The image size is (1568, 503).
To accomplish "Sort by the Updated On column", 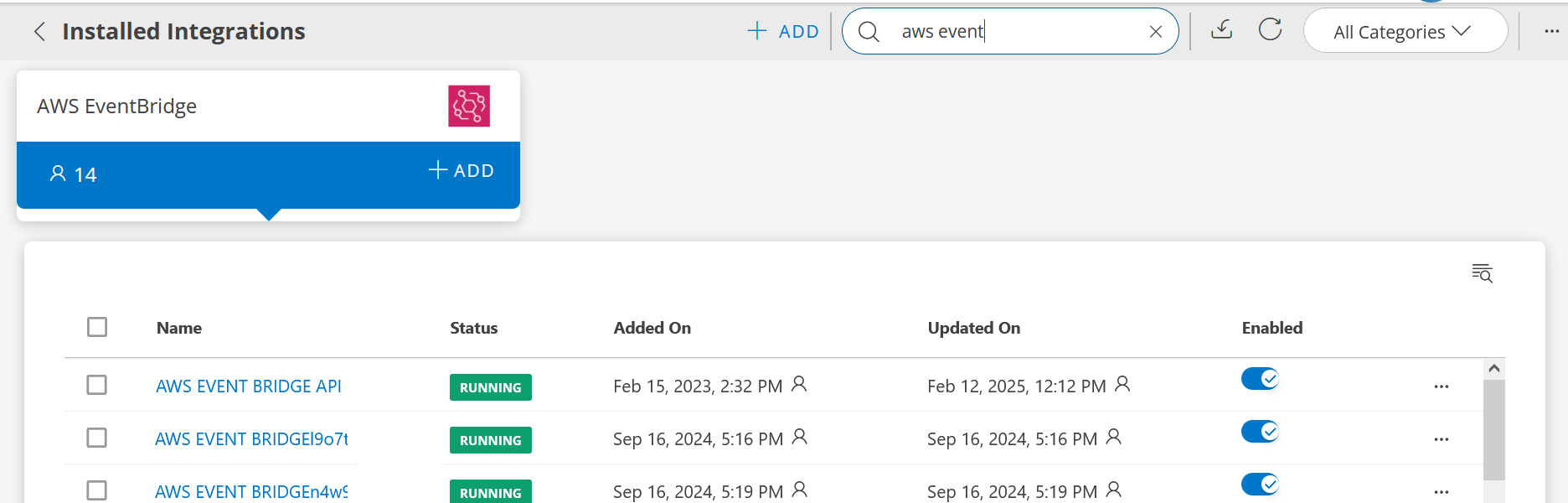I will [974, 329].
